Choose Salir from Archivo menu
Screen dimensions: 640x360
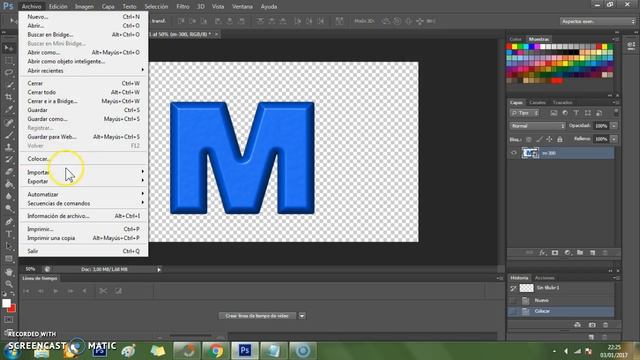[83, 251]
